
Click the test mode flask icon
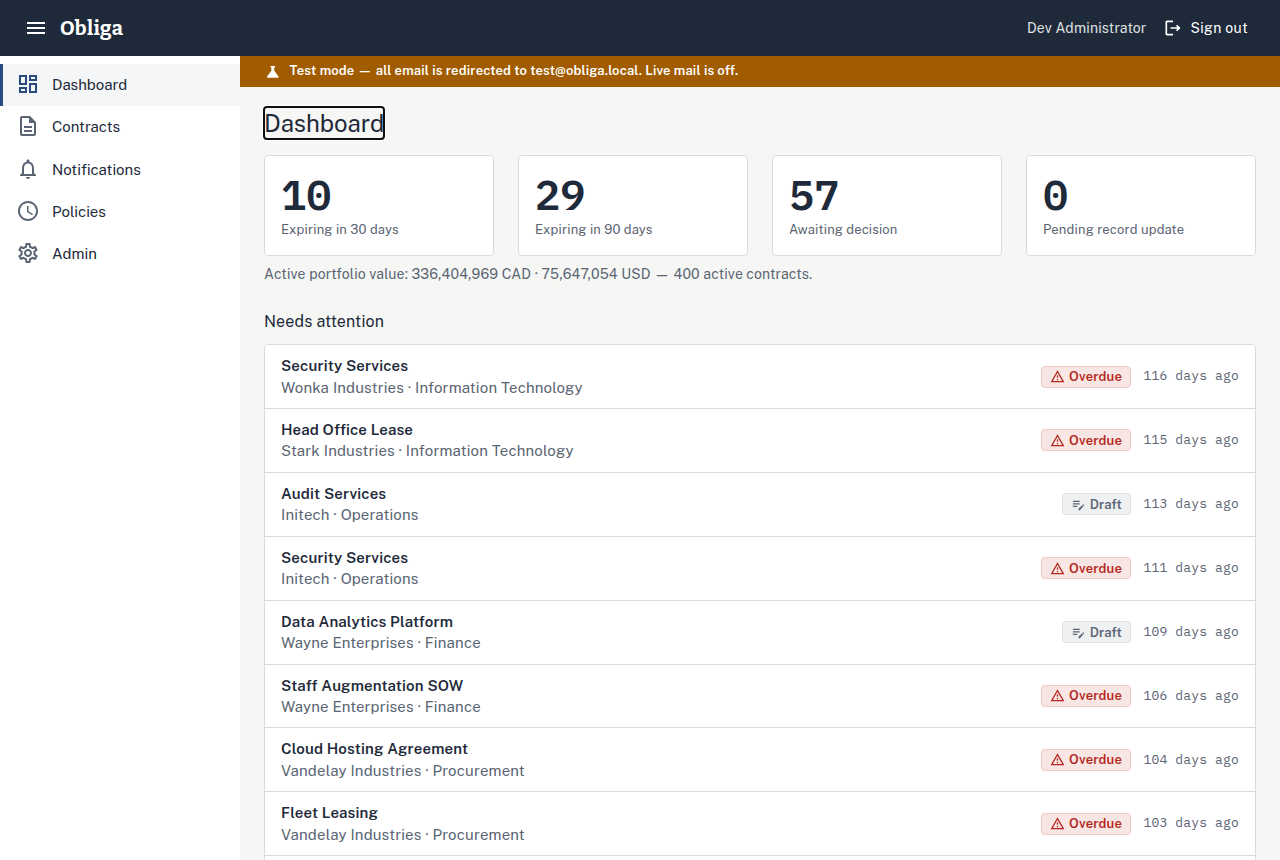click(272, 71)
